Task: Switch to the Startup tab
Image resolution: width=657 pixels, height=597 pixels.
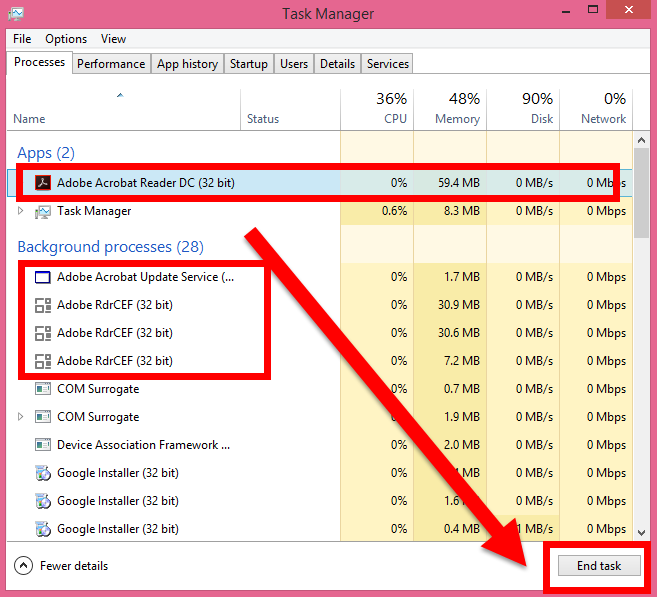Action: point(248,64)
